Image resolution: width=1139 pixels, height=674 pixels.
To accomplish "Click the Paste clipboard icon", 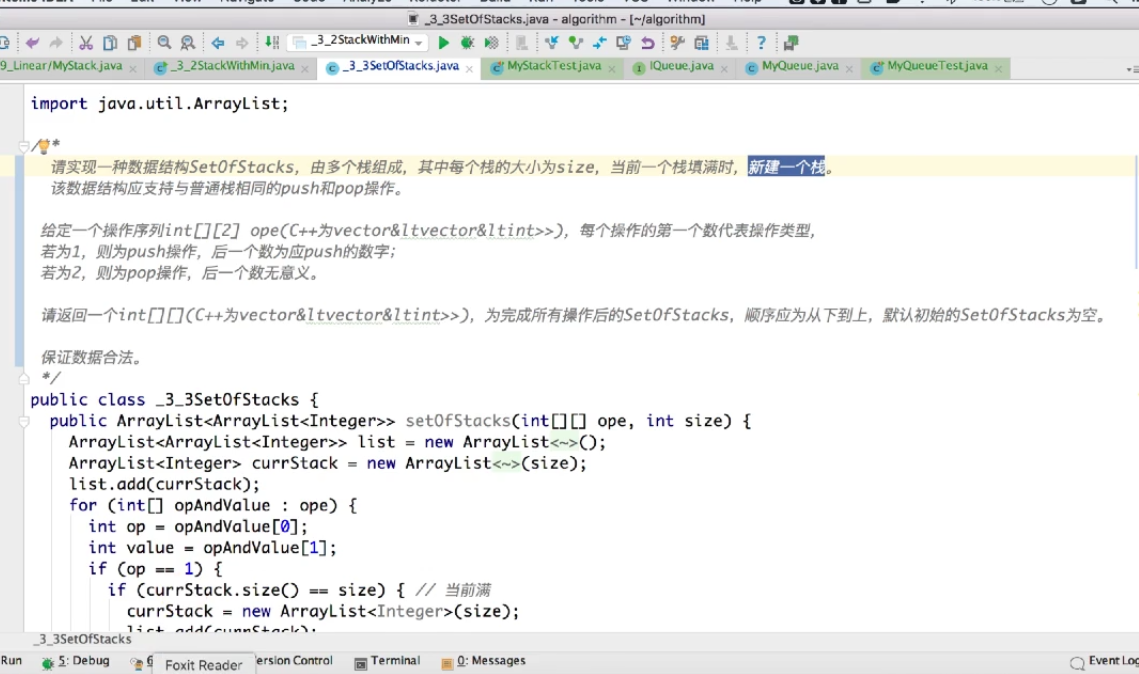I will pos(134,43).
